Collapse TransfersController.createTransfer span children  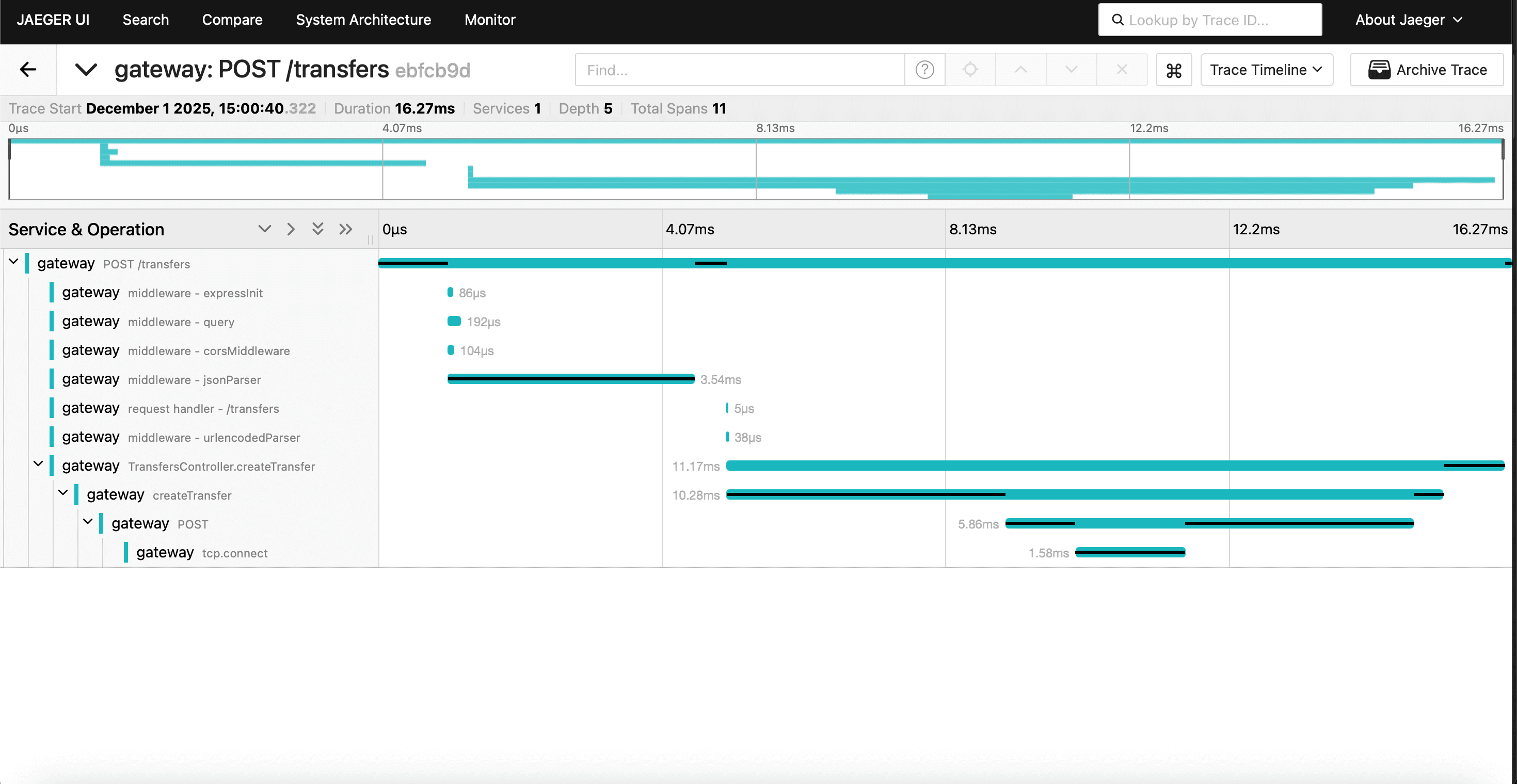pos(38,464)
